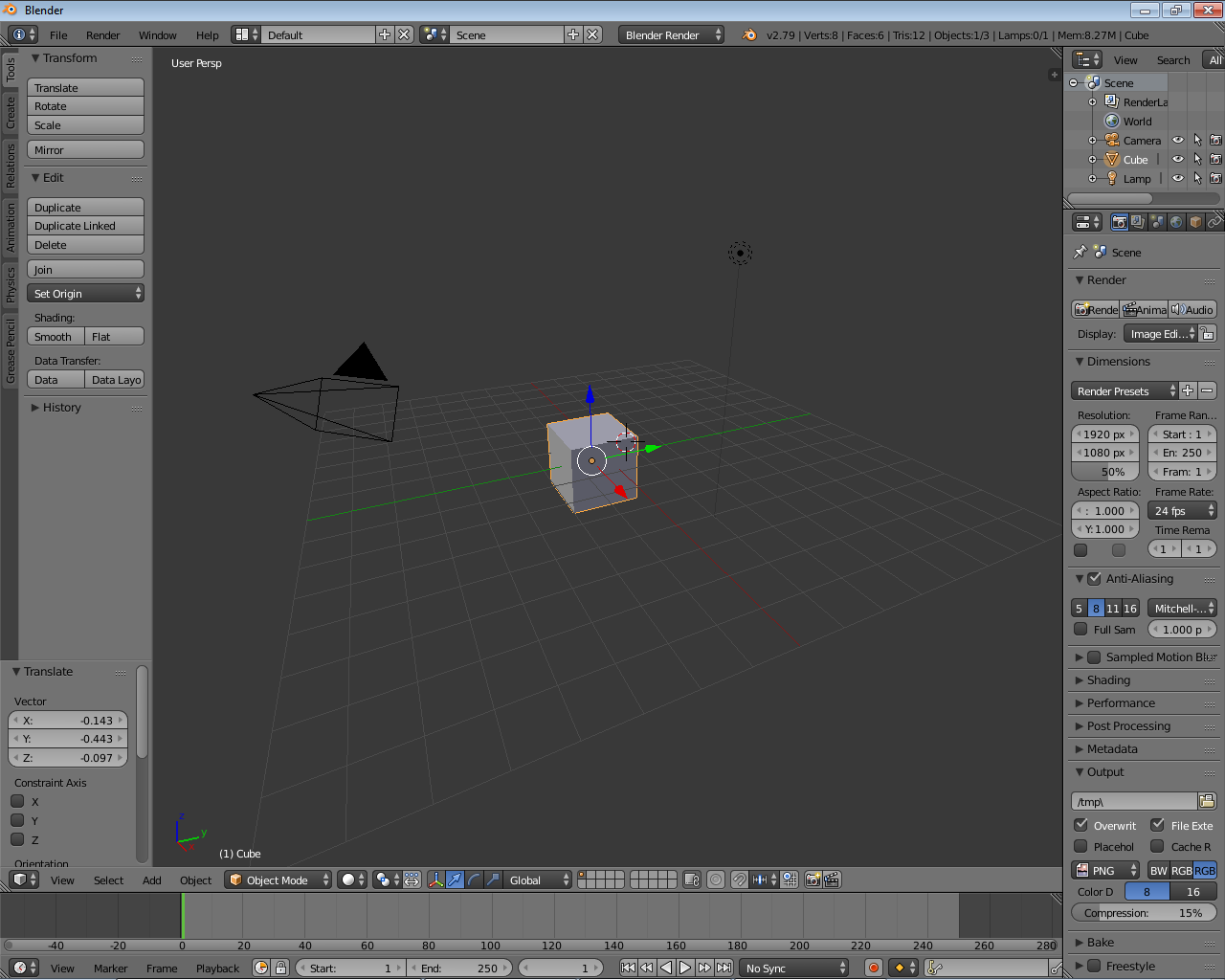Open the Set Origin dropdown
Screen dimensions: 1225x980
coord(86,294)
